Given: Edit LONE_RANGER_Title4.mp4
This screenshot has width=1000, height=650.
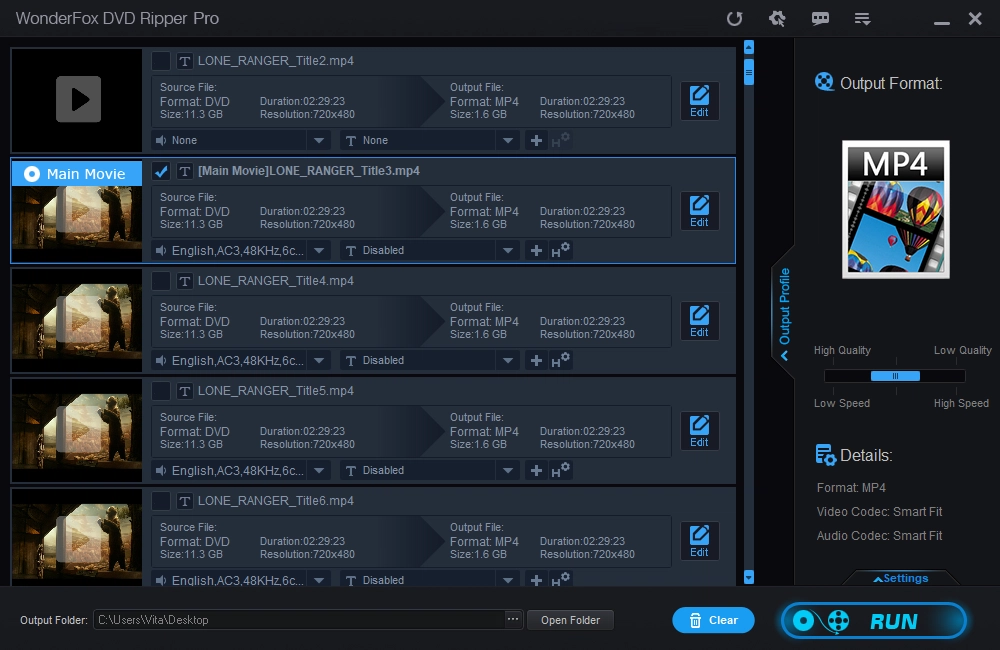Looking at the screenshot, I should [x=699, y=321].
